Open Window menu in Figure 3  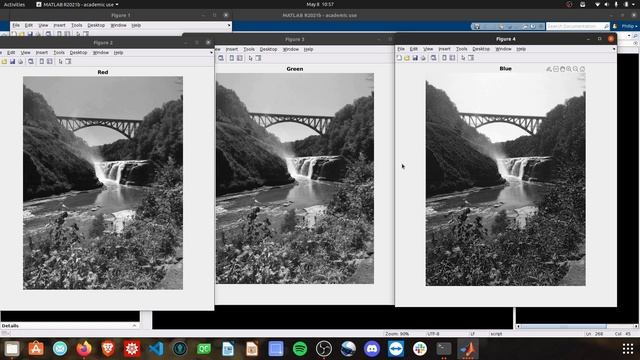(x=291, y=49)
